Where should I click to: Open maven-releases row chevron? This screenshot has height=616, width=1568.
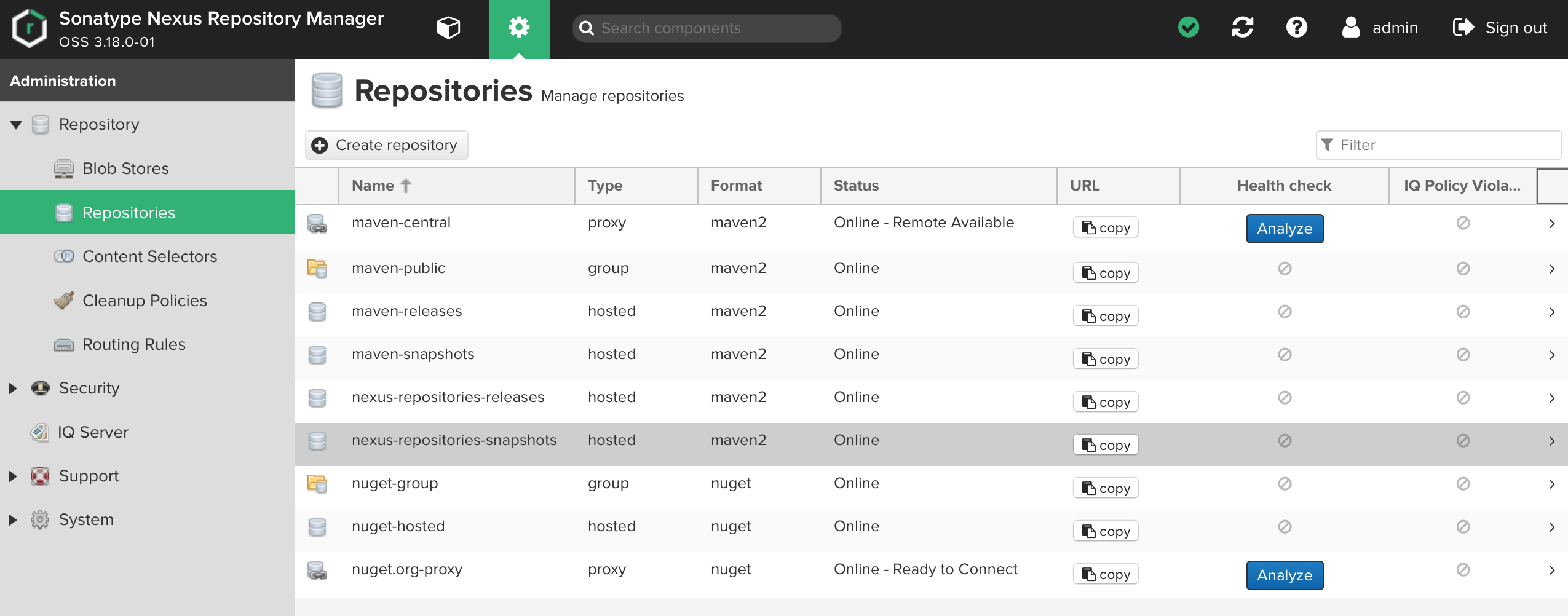coord(1552,312)
